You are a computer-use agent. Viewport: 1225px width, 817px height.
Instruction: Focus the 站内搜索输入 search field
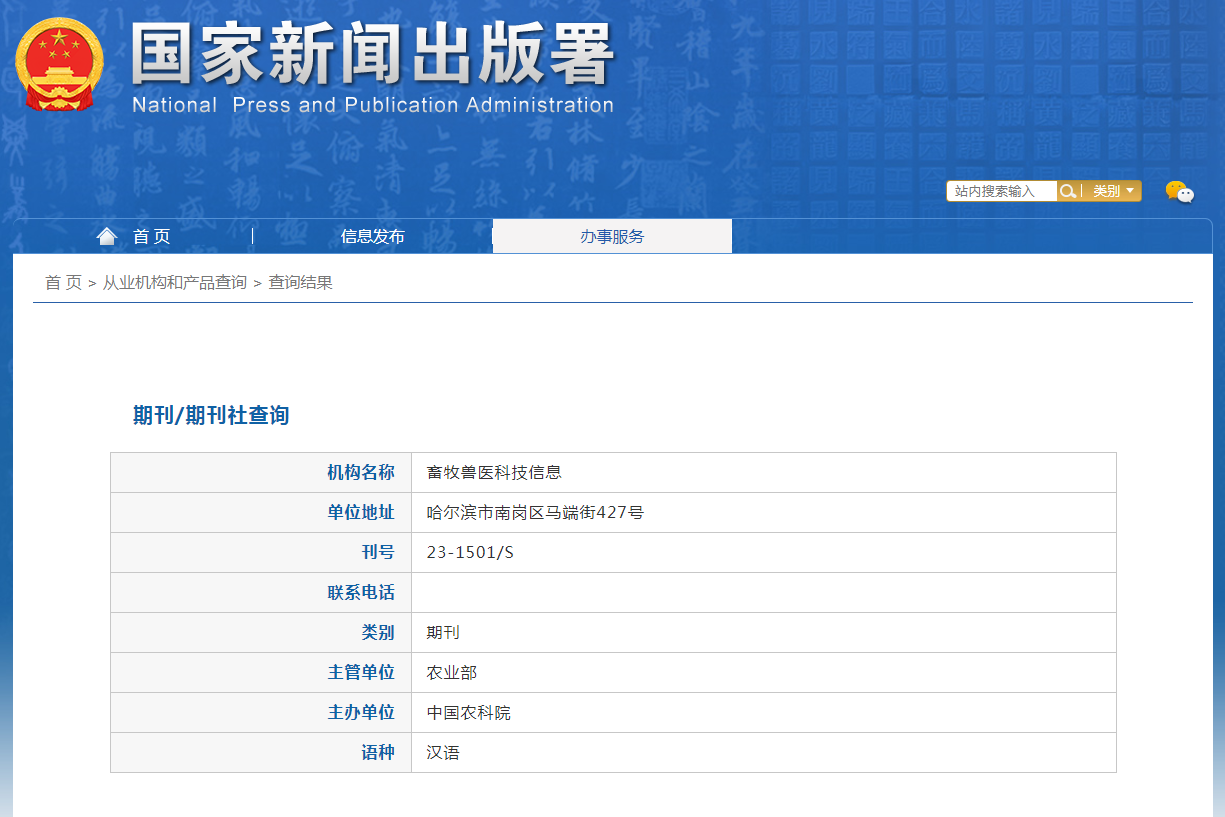point(1001,191)
